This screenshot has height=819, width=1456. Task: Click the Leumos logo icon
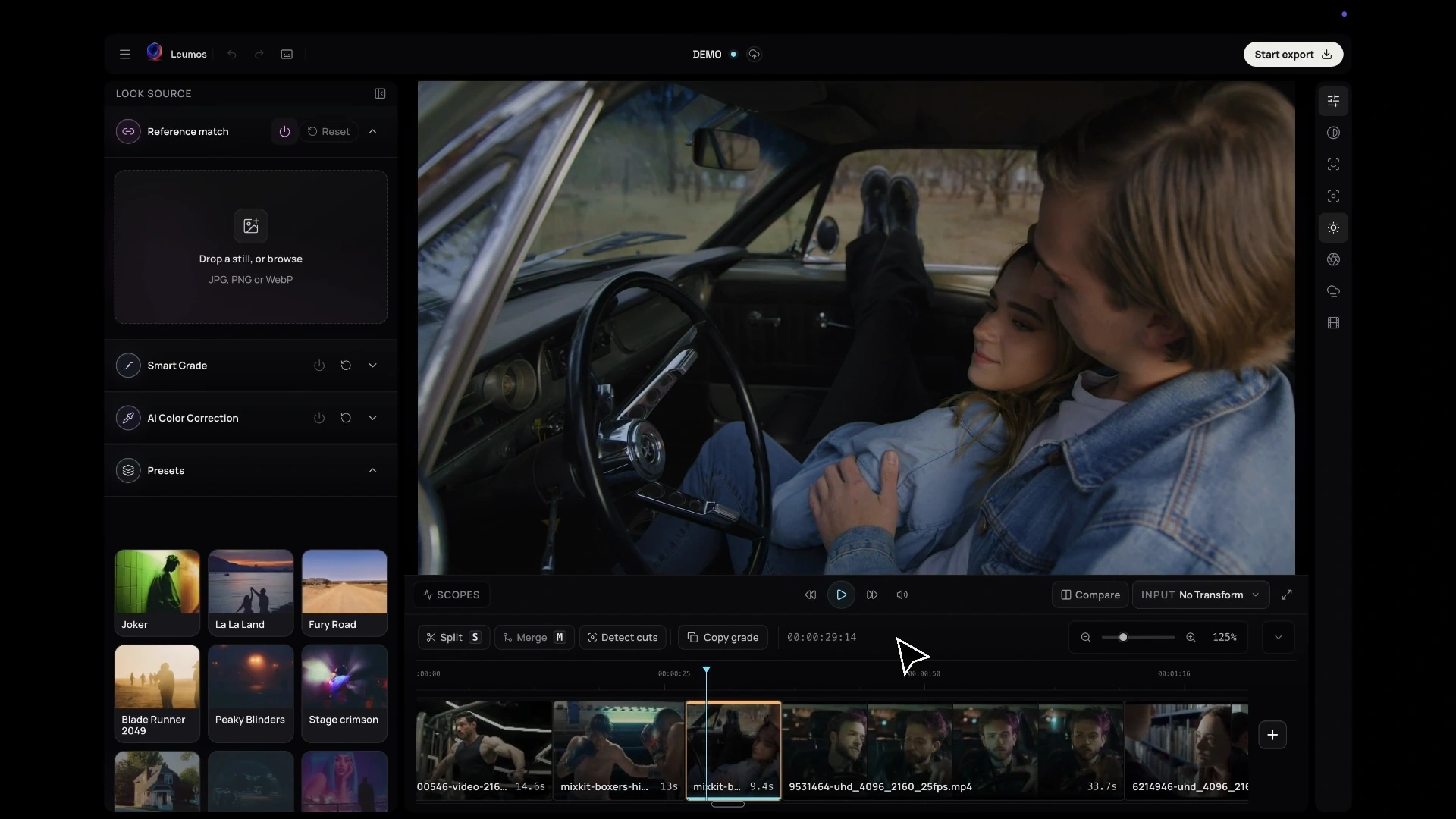(154, 52)
